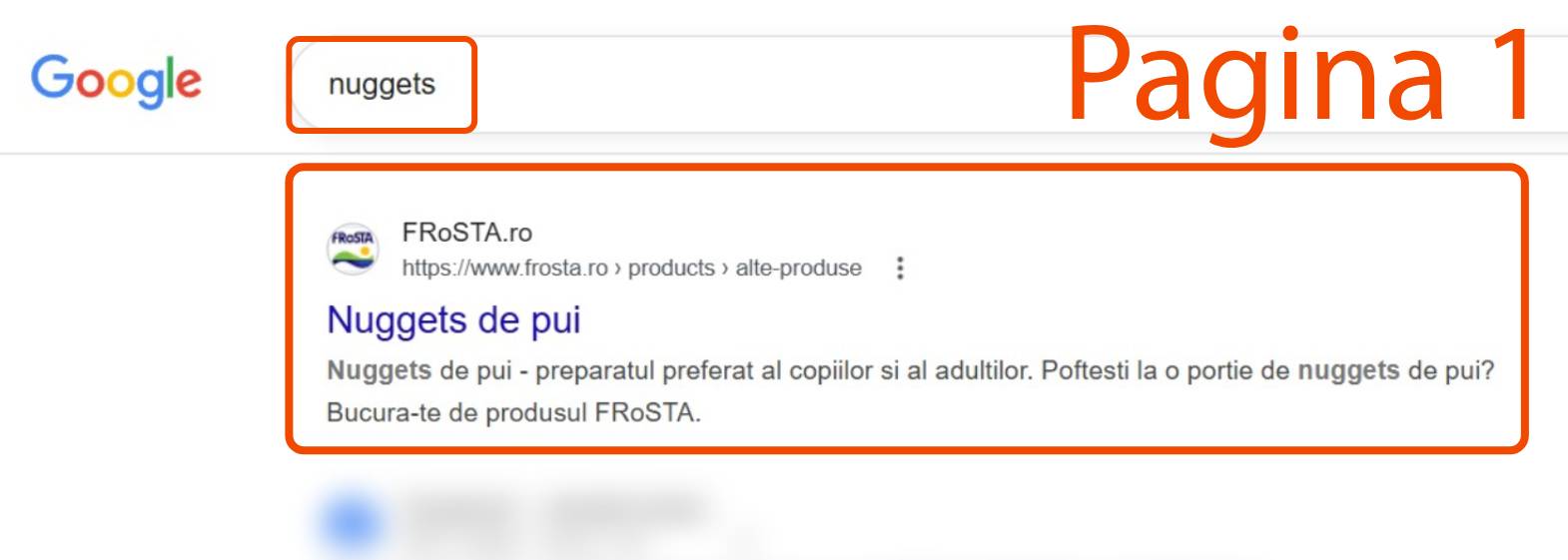Open the Nuggets de pui result link
The width and height of the screenshot is (1568, 560).
point(453,319)
